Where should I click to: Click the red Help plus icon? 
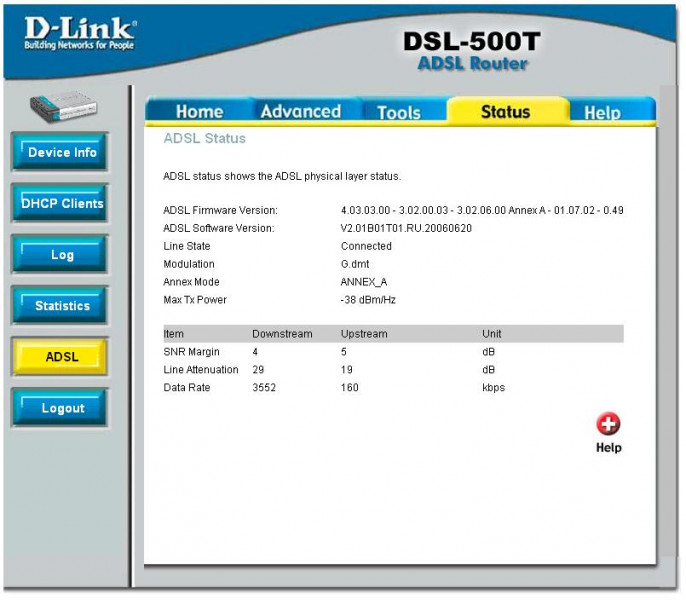[x=608, y=425]
